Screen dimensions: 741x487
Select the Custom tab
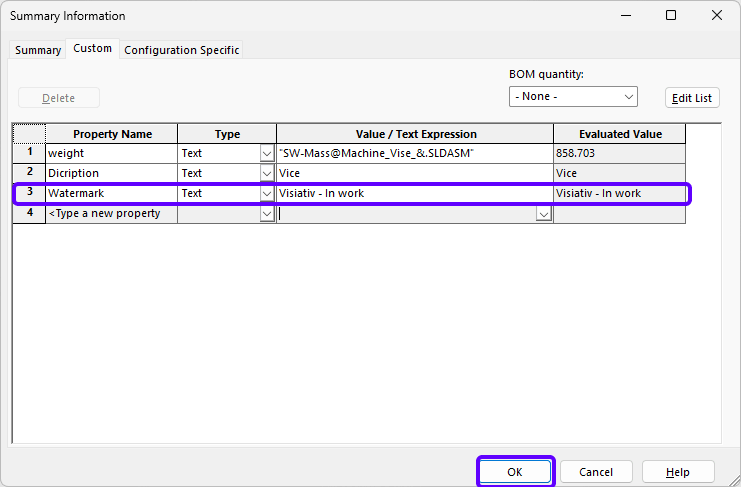tap(93, 49)
